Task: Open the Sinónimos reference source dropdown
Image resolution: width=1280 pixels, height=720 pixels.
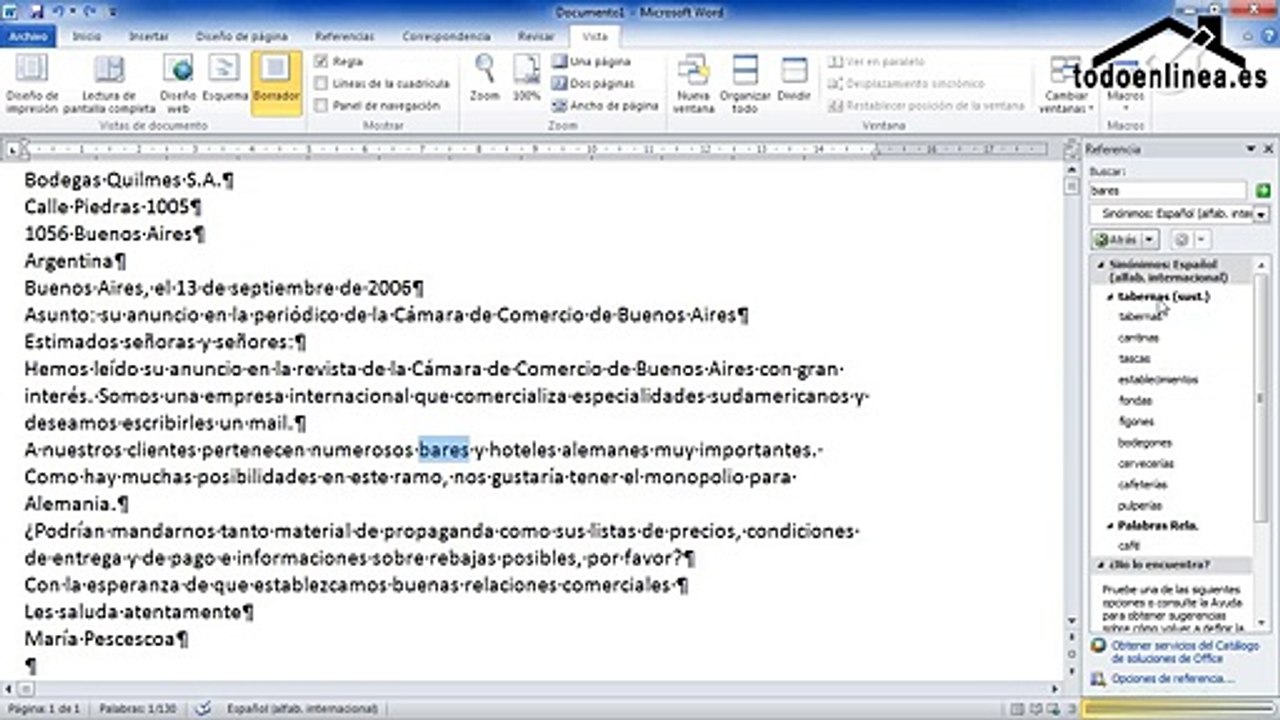Action: click(x=1260, y=214)
